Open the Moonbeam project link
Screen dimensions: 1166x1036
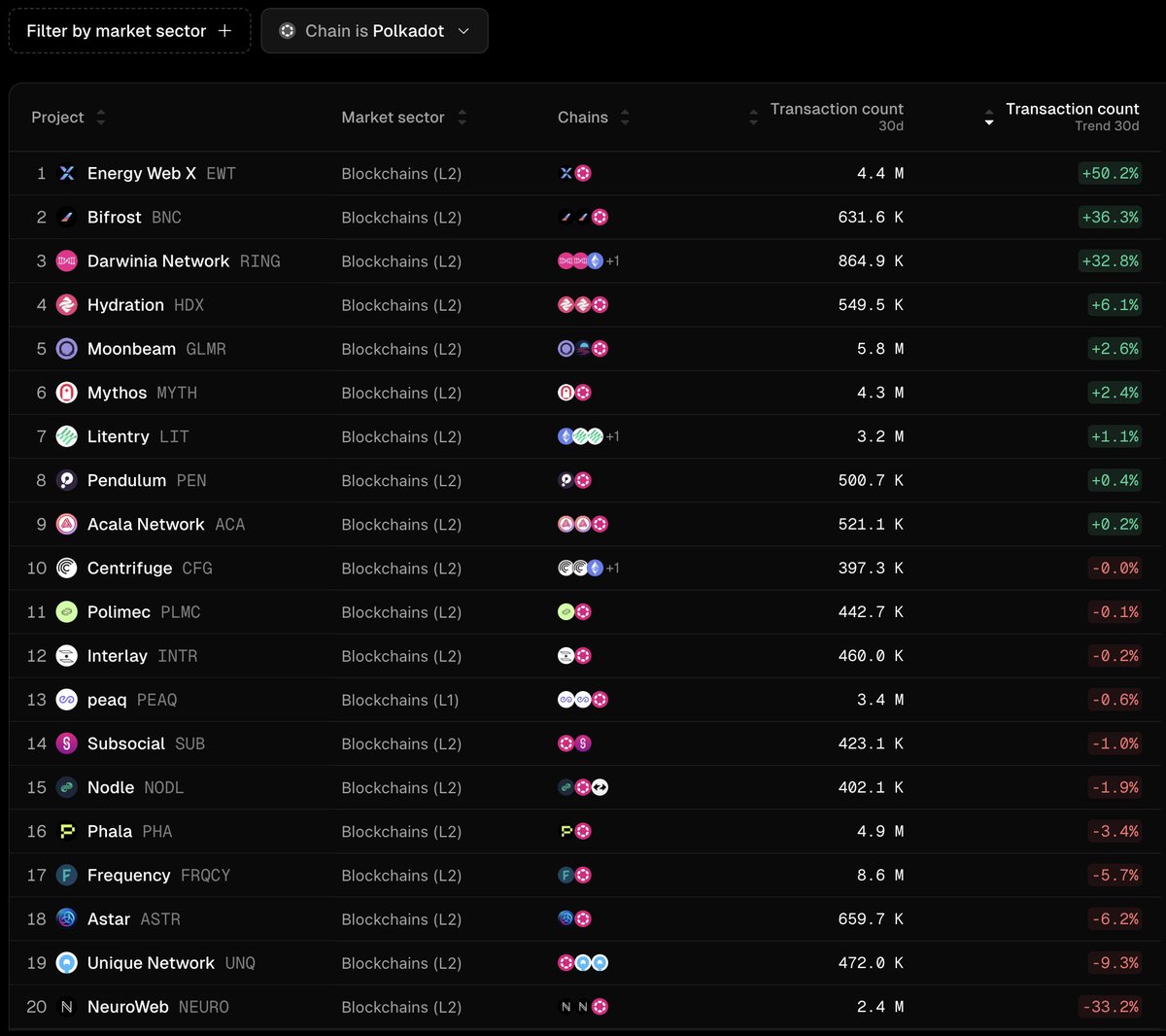click(131, 348)
